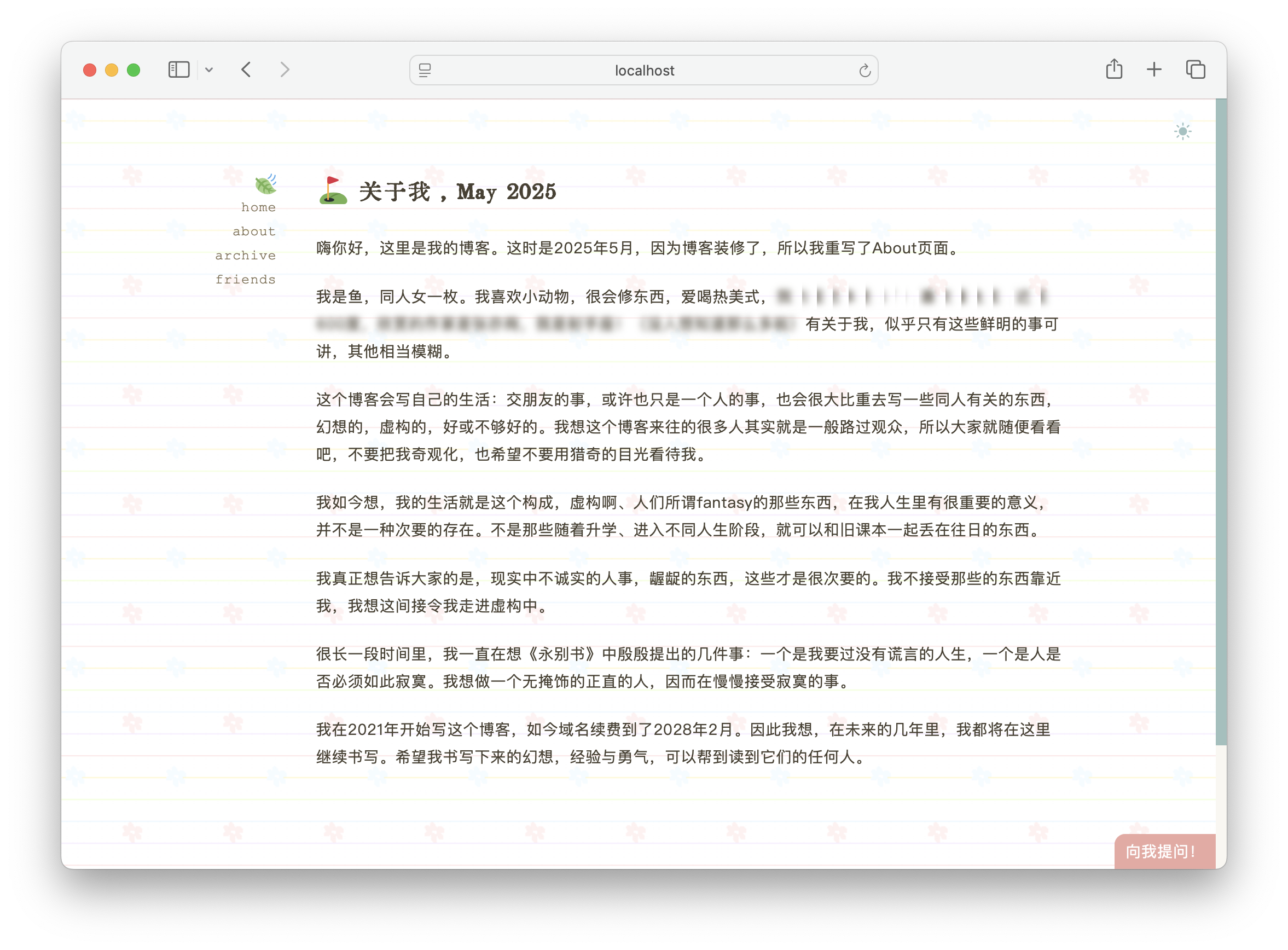1288x950 pixels.
Task: Click the golf flag emoji beside title
Action: (x=333, y=190)
